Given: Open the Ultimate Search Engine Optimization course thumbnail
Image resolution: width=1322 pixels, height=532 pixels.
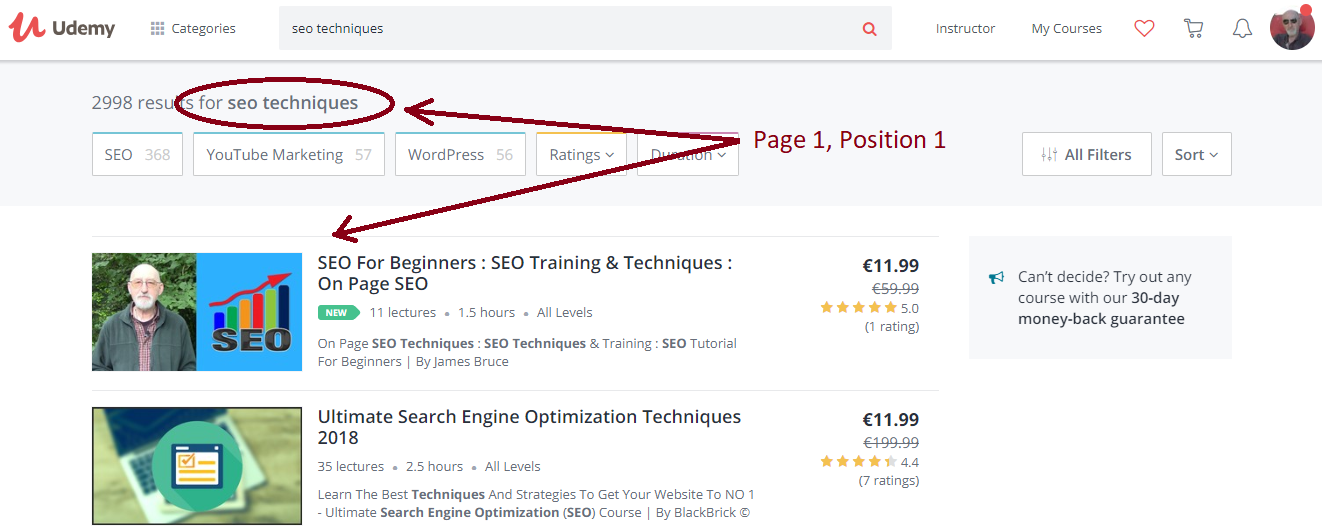Looking at the screenshot, I should 197,465.
